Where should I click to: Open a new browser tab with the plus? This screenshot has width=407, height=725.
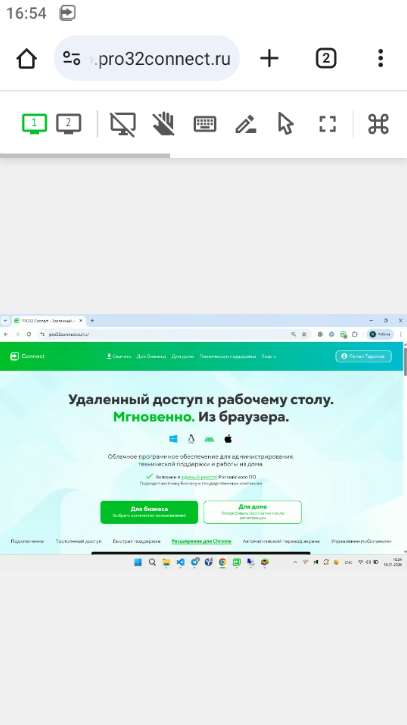(x=269, y=58)
